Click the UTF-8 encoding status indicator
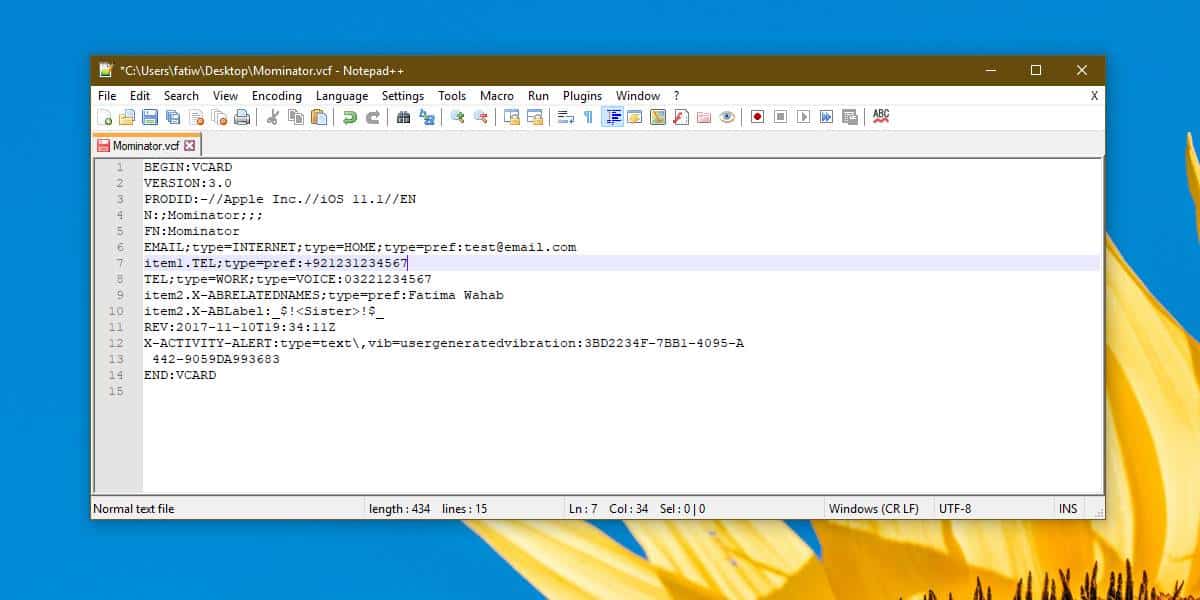Screen dimensions: 1200x600 [954, 508]
